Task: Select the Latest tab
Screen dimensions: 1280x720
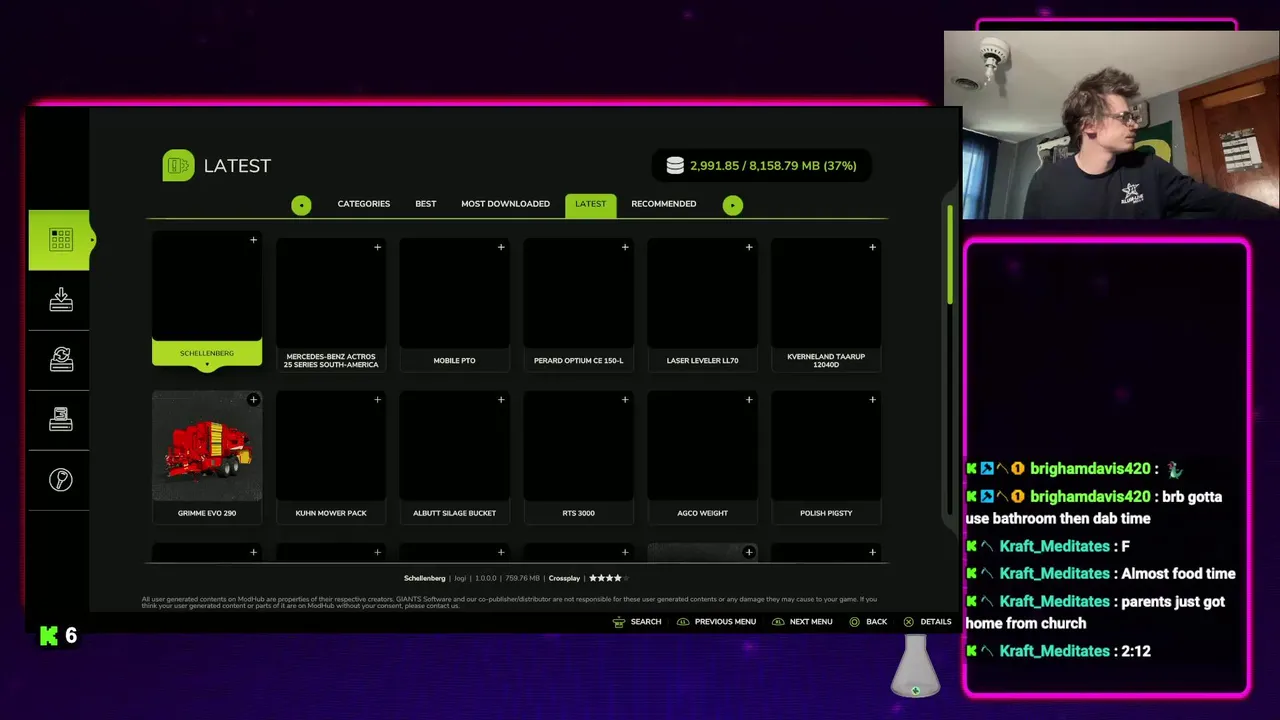Action: coord(590,205)
